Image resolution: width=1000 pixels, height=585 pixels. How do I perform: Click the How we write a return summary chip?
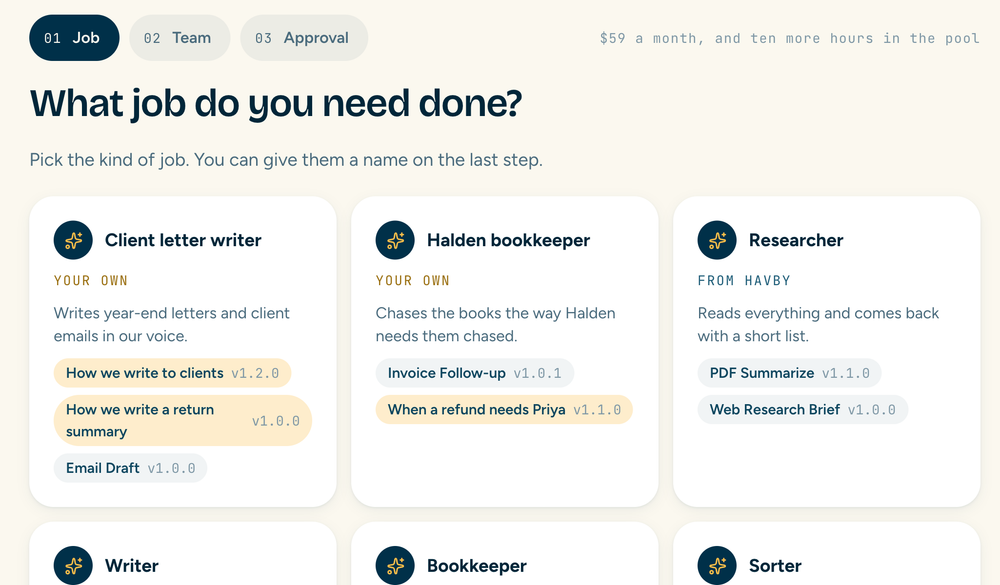(182, 420)
